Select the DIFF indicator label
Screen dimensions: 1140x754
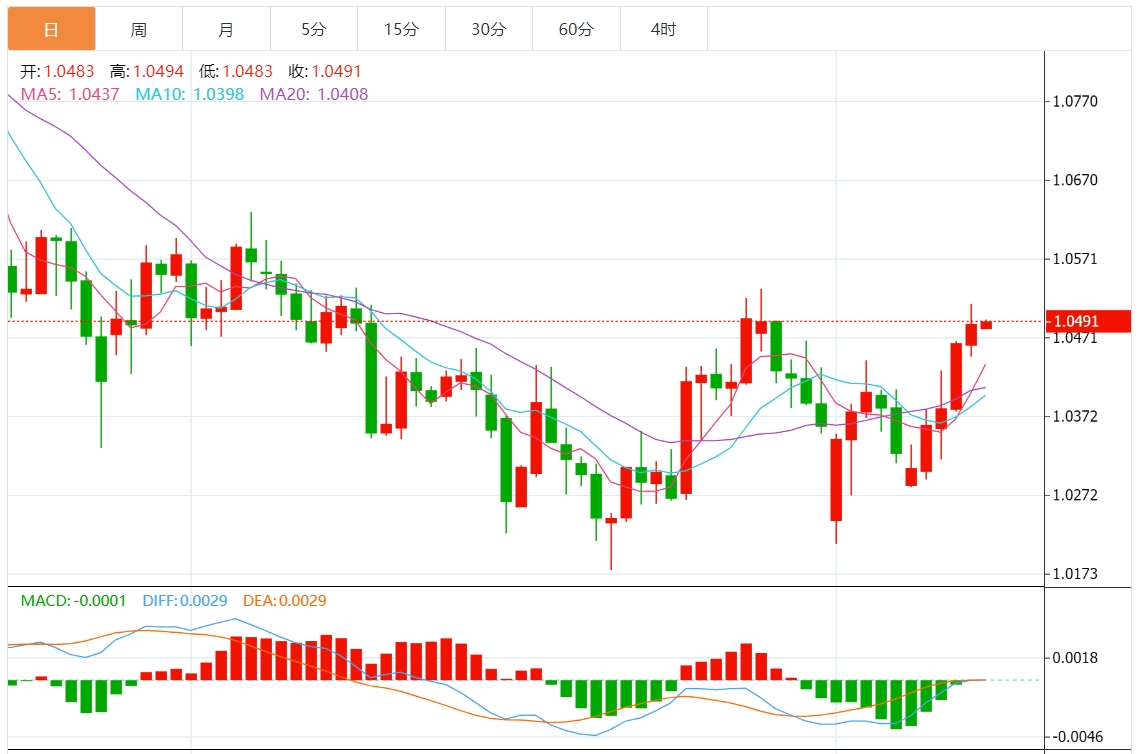[x=184, y=601]
